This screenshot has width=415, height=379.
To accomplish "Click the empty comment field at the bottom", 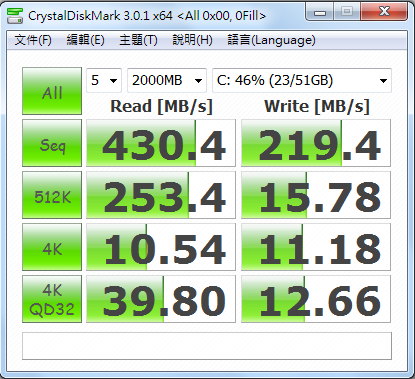I will [207, 346].
